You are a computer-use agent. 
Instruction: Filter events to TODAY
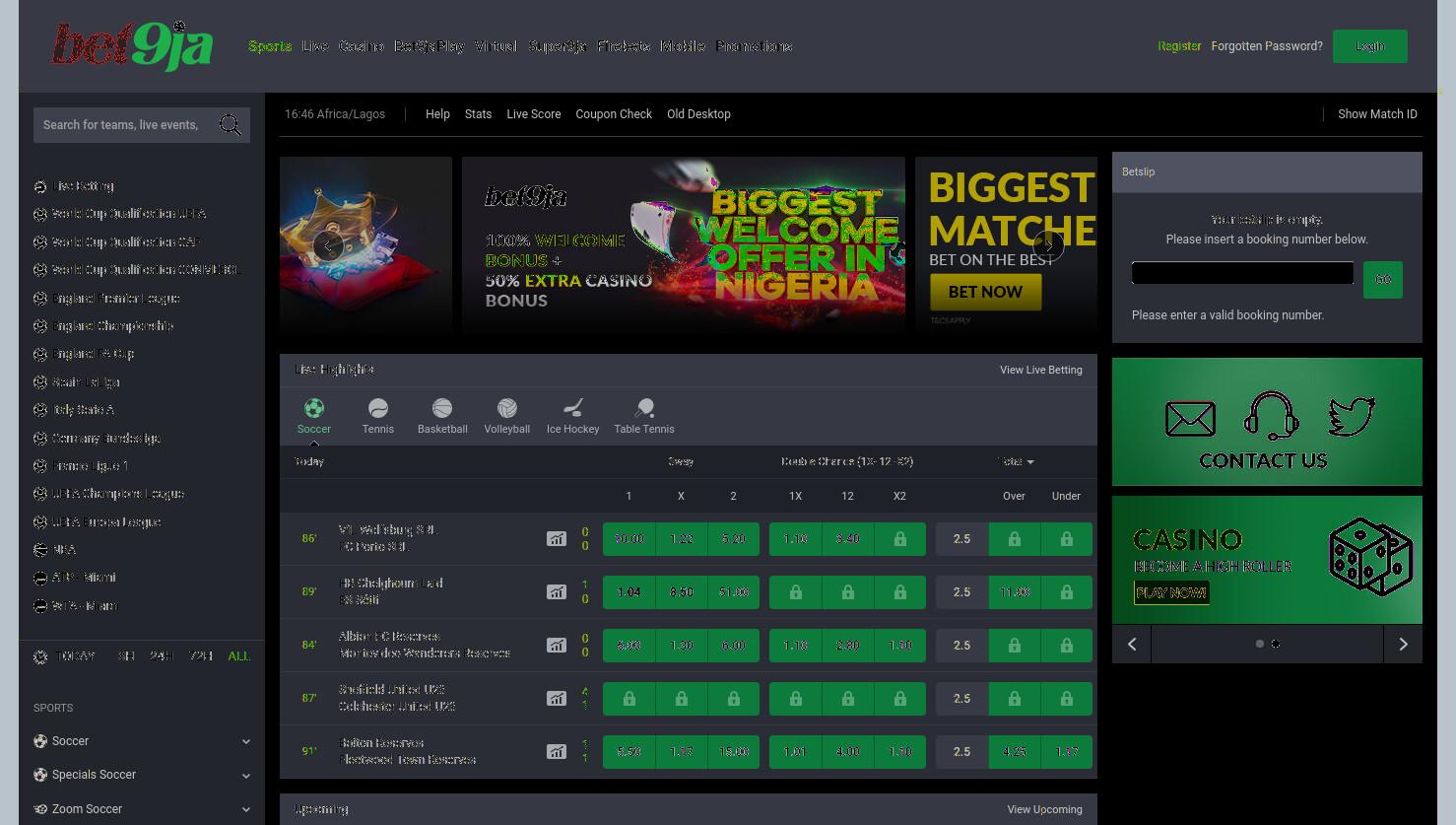[x=76, y=656]
